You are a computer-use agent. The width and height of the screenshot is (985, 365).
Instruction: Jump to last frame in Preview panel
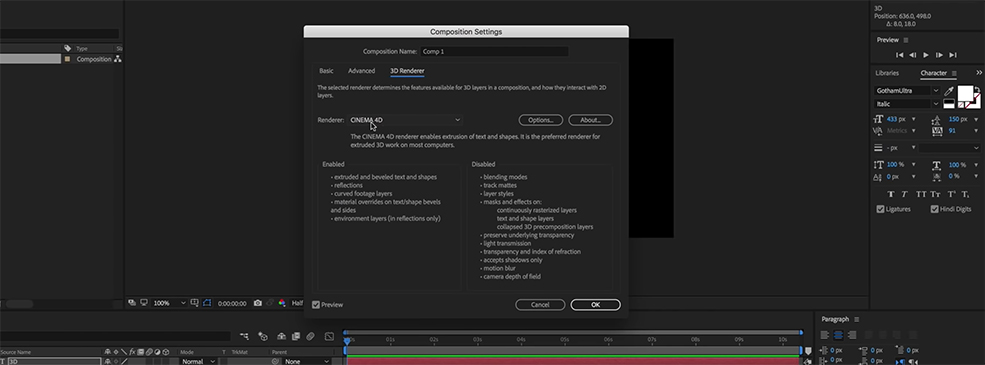point(953,55)
